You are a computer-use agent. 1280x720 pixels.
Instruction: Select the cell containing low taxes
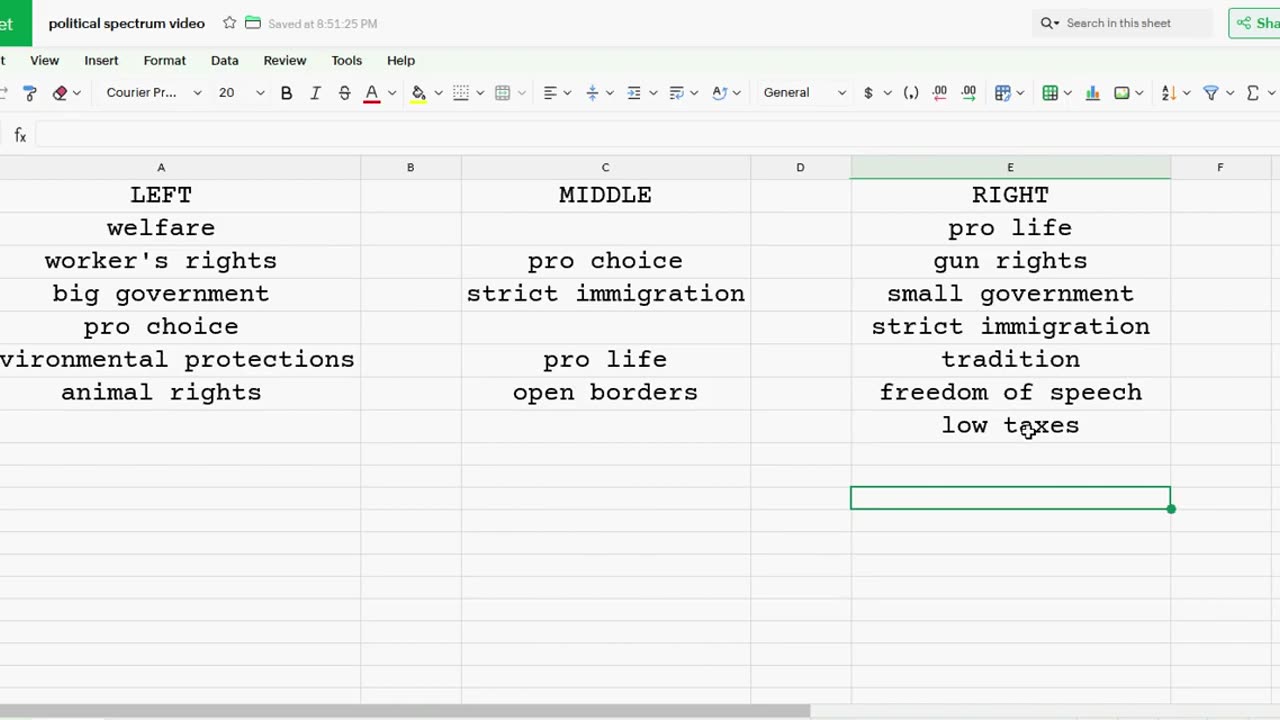[x=1010, y=426]
